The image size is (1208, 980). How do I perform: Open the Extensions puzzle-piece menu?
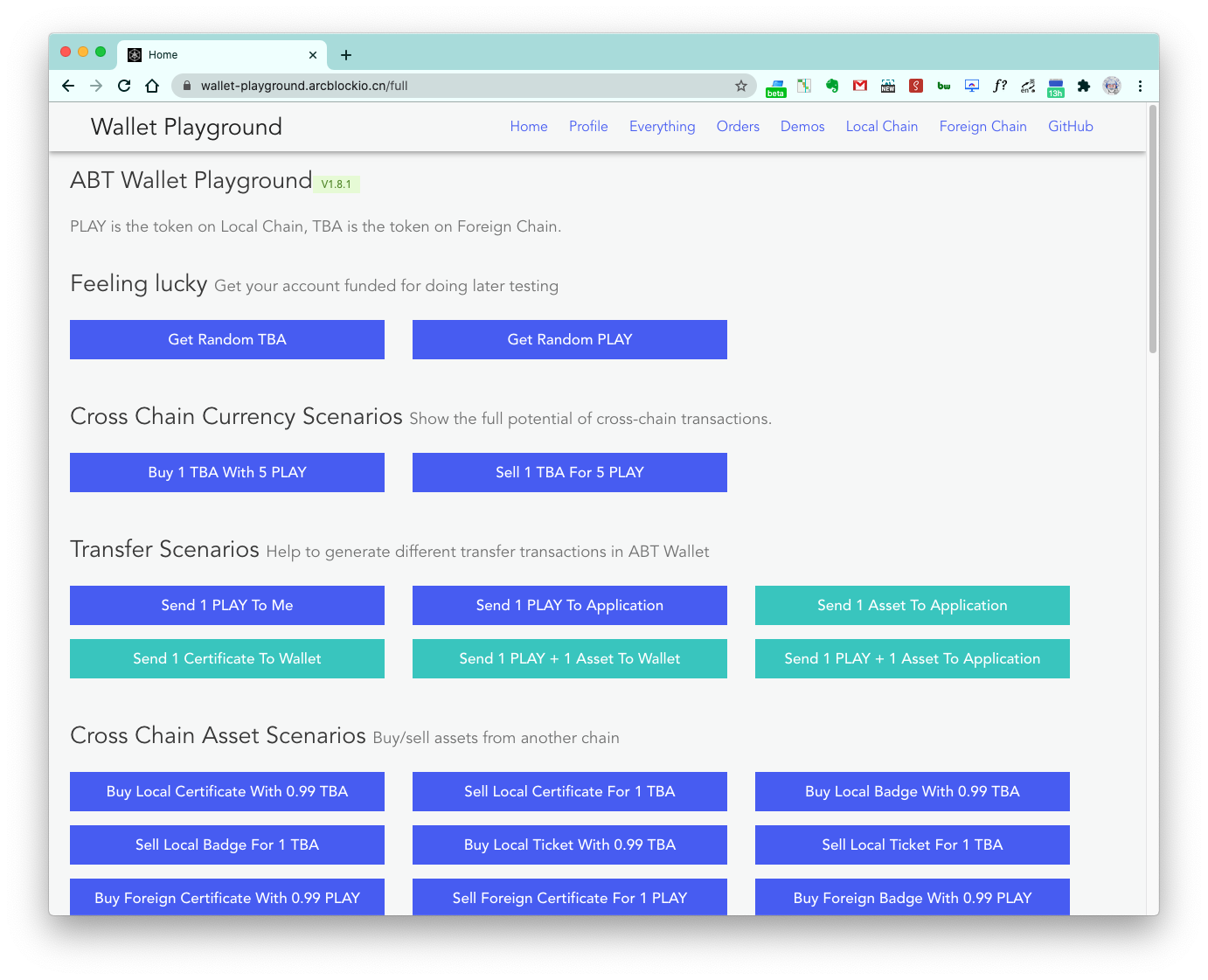(1084, 86)
